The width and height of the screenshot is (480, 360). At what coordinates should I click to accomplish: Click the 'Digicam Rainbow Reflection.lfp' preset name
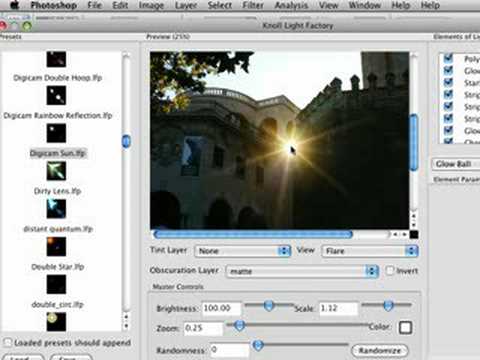pos(58,116)
